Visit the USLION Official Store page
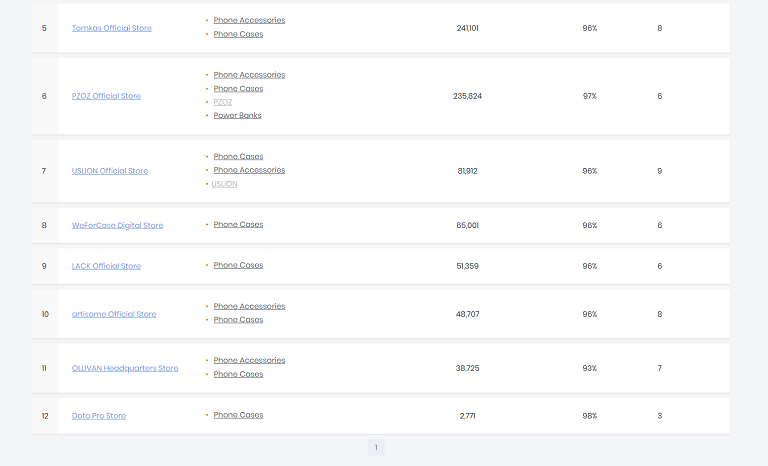The width and height of the screenshot is (768, 466). click(110, 171)
